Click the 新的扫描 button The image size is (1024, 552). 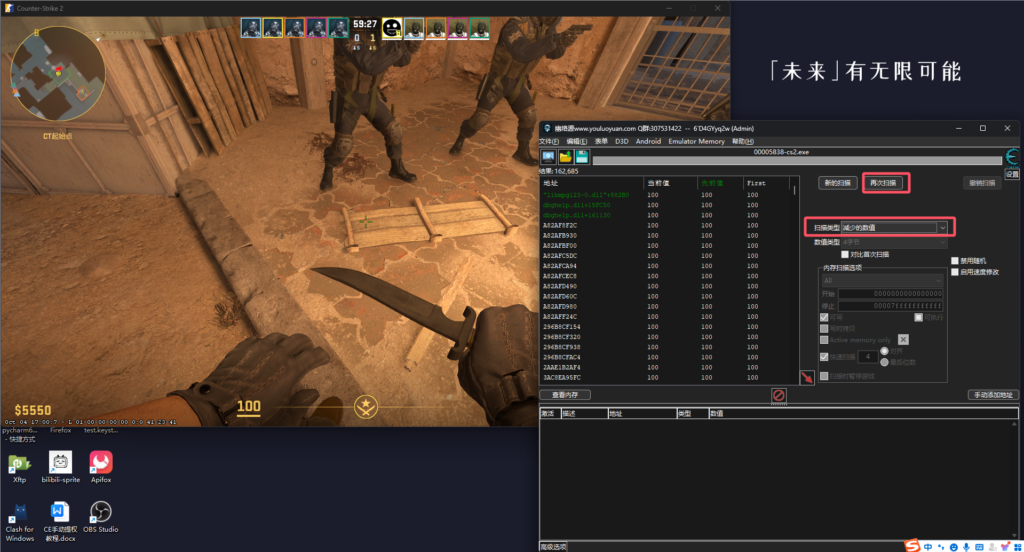click(838, 183)
